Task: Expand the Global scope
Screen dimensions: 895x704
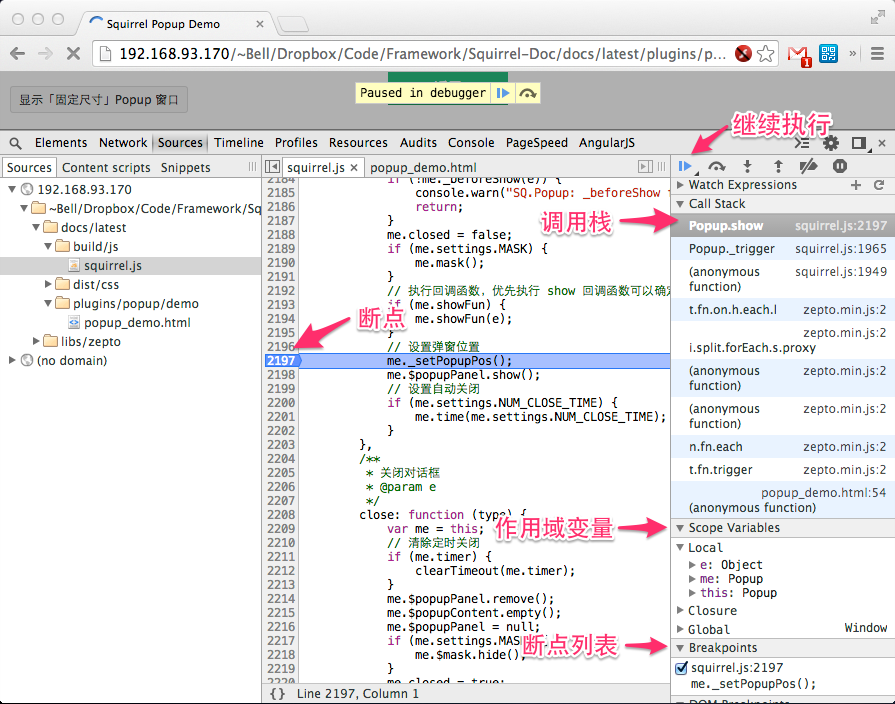Action: tap(680, 629)
